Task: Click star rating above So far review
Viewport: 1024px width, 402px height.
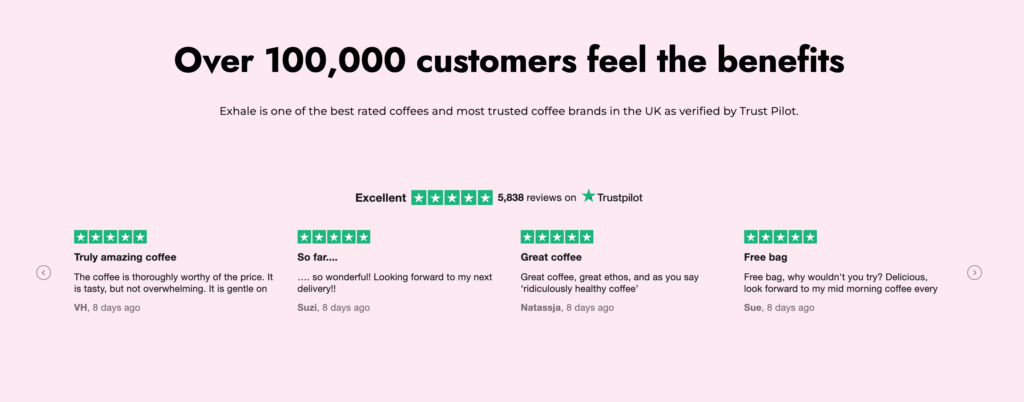Action: pos(334,237)
